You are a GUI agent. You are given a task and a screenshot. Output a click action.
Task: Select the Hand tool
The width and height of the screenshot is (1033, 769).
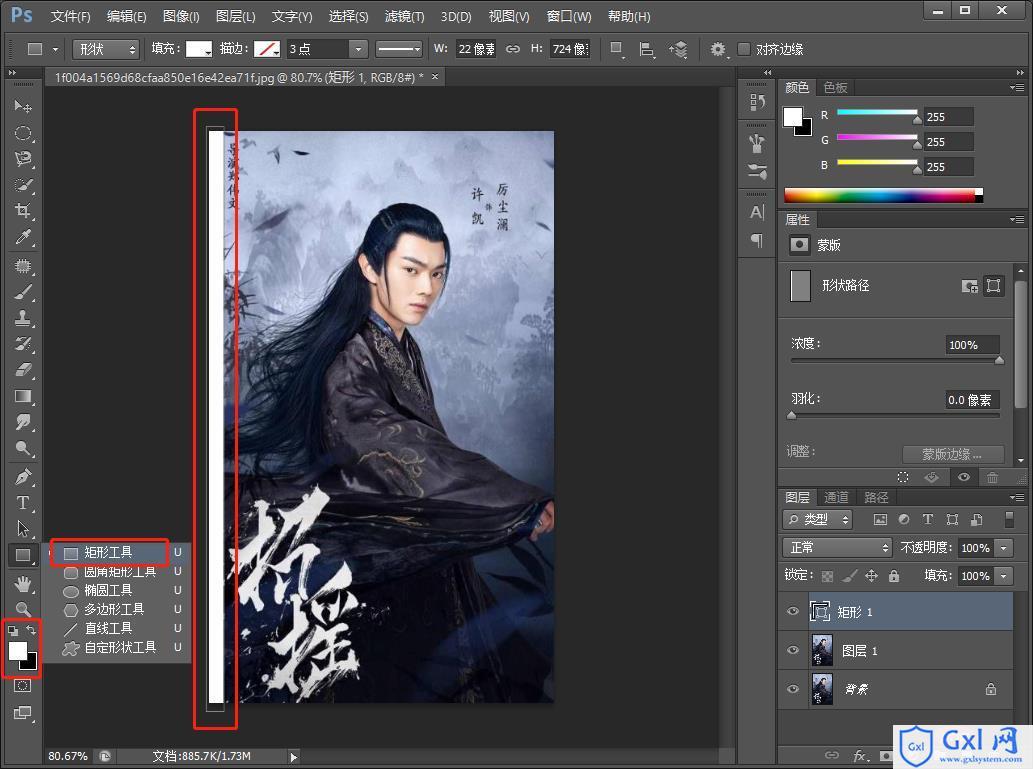[x=22, y=584]
